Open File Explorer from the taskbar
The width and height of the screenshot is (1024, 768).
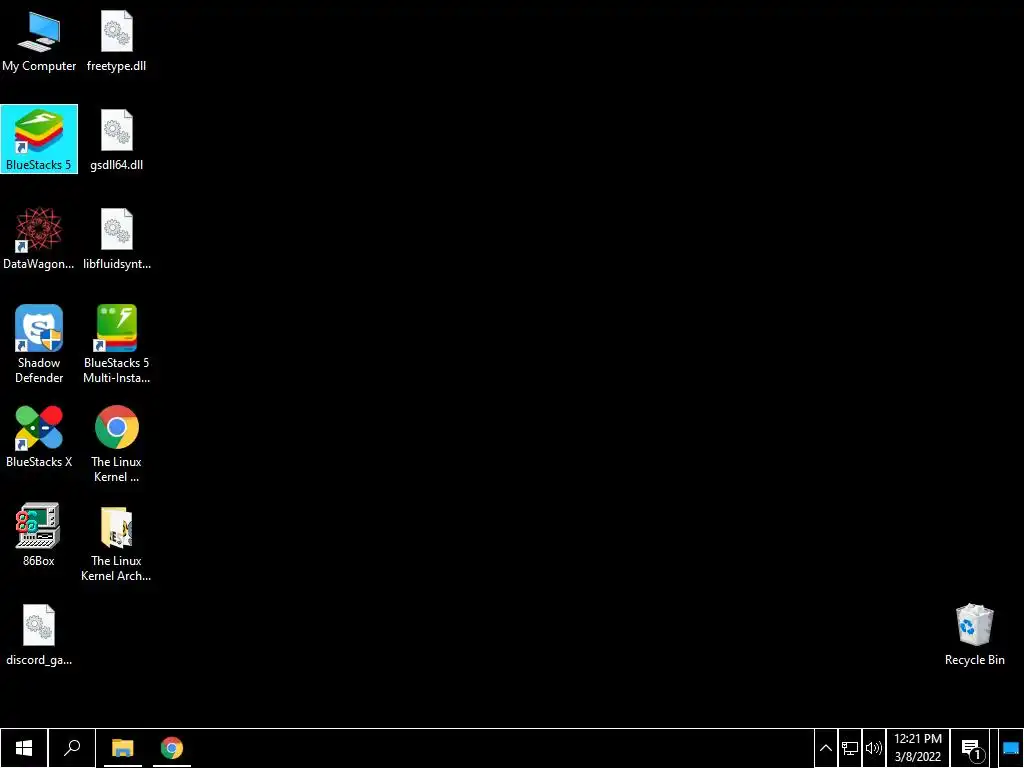click(x=122, y=748)
